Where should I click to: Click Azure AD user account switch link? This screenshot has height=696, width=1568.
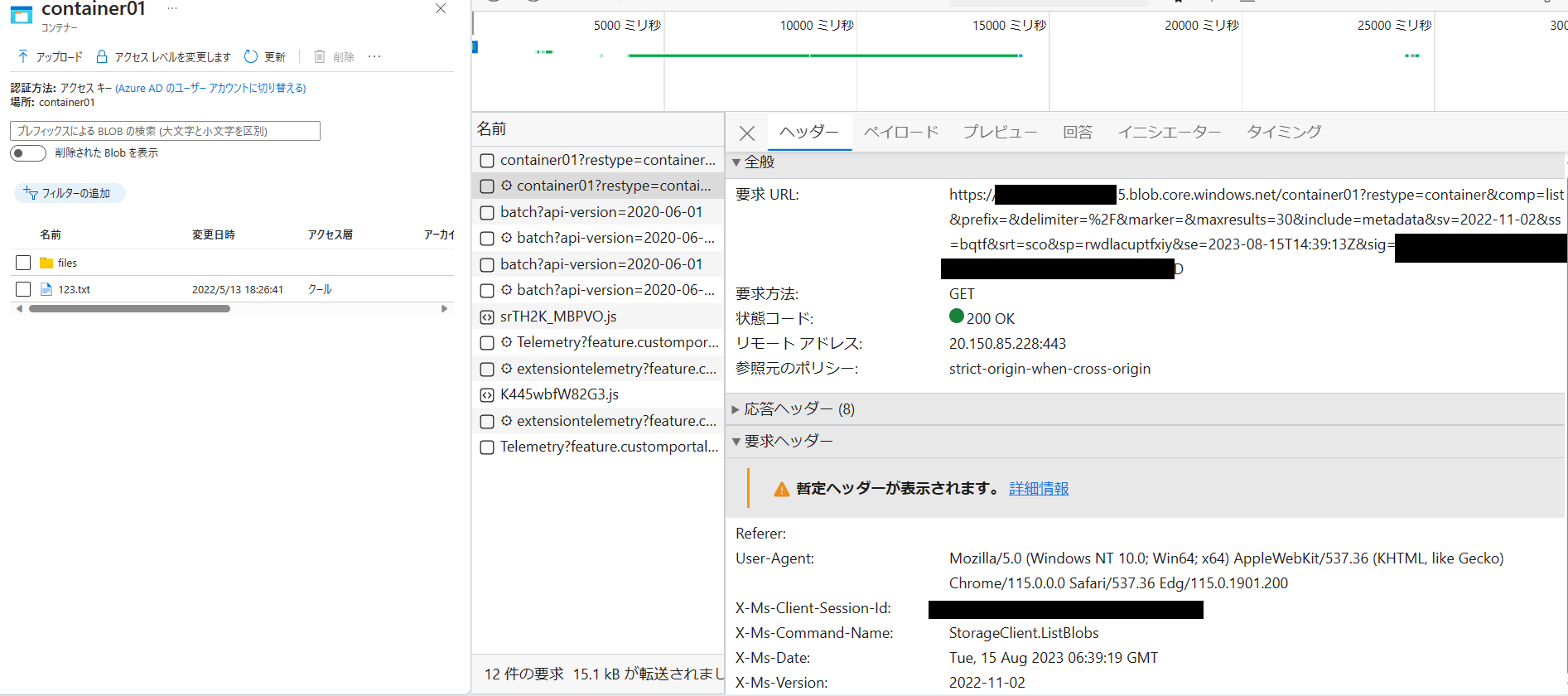[x=210, y=88]
